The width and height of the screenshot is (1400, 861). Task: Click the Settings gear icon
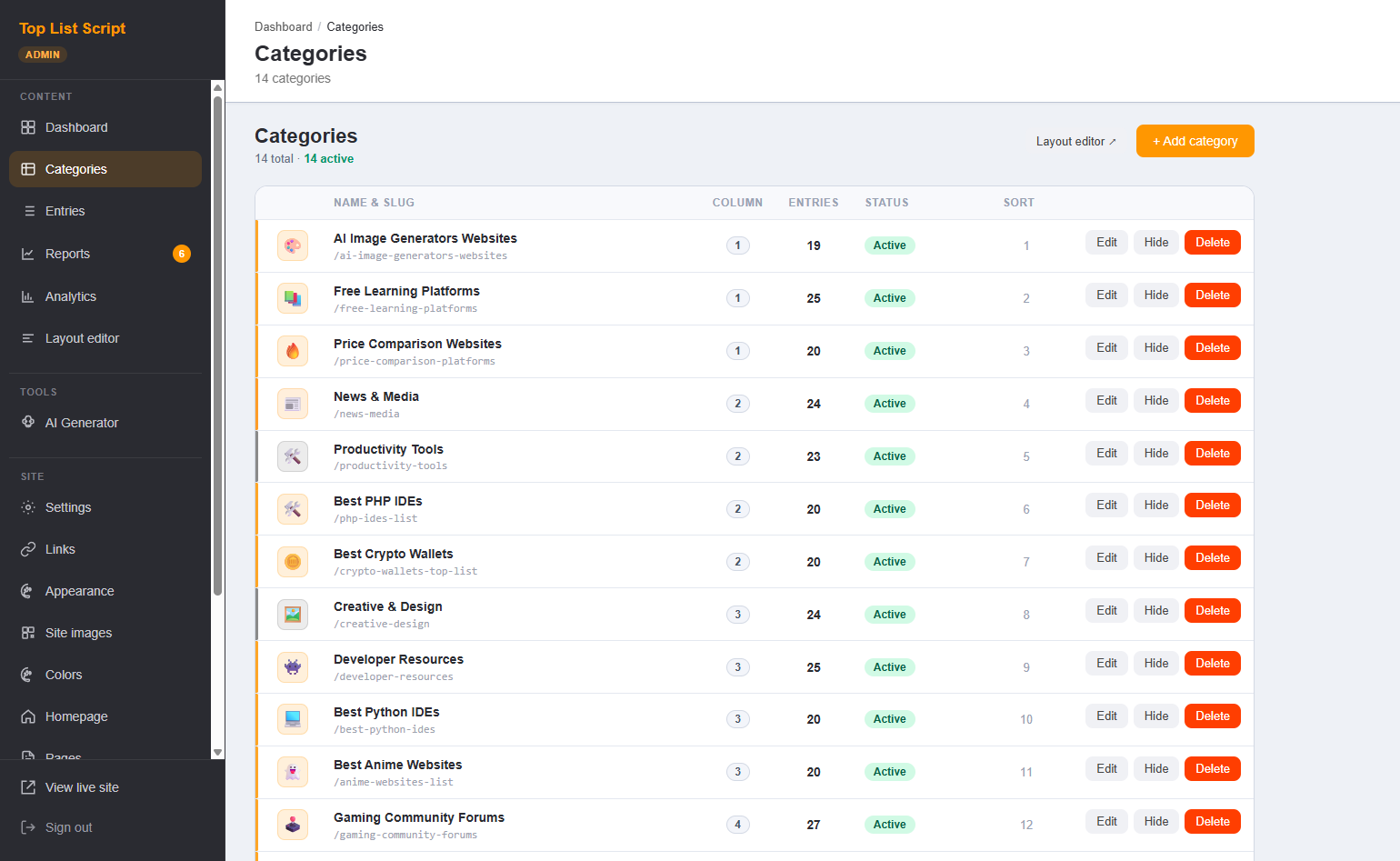tap(28, 507)
